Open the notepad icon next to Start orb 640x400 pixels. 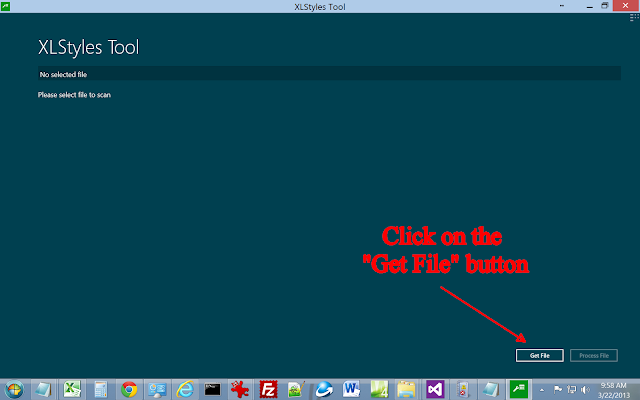43,389
